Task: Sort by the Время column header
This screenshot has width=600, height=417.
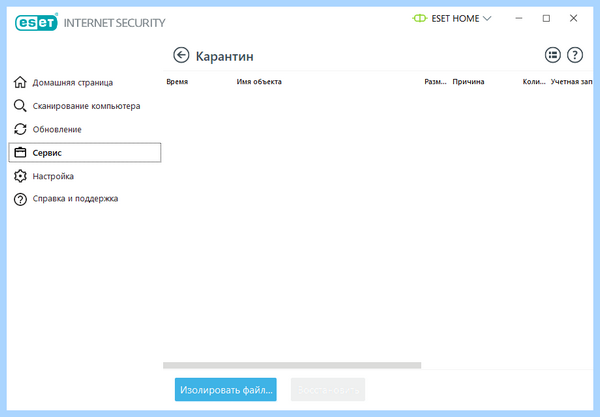Action: click(177, 81)
